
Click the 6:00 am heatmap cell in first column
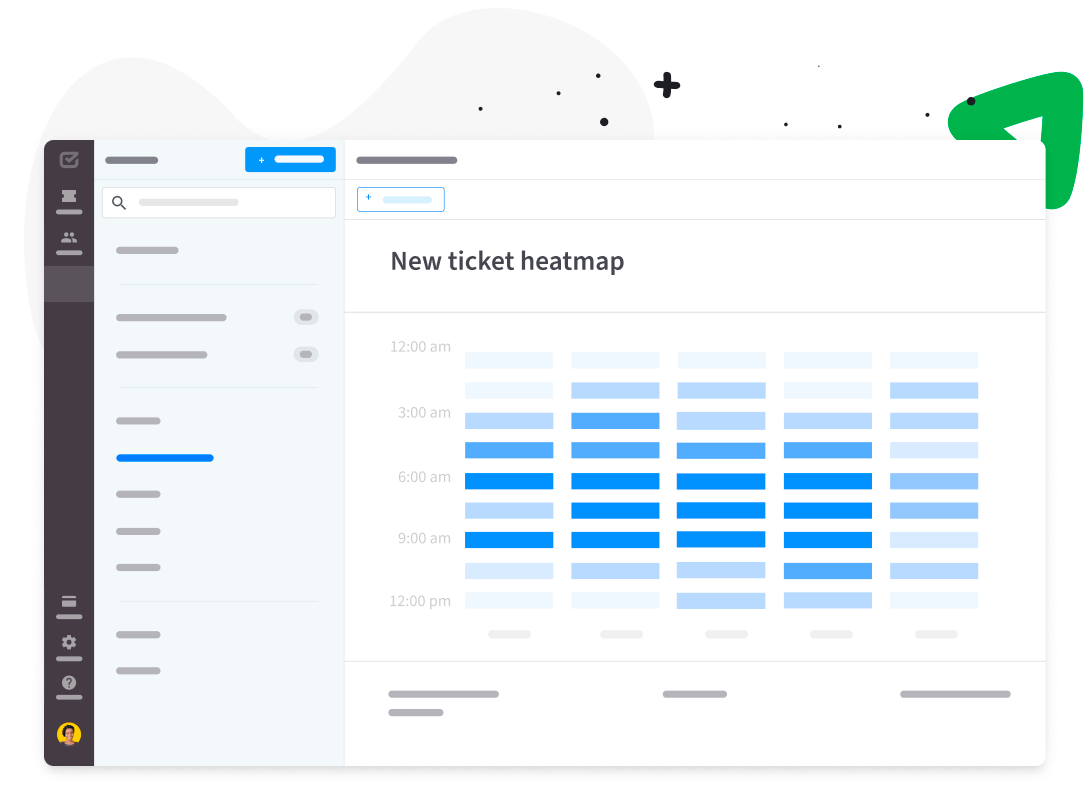[x=509, y=481]
